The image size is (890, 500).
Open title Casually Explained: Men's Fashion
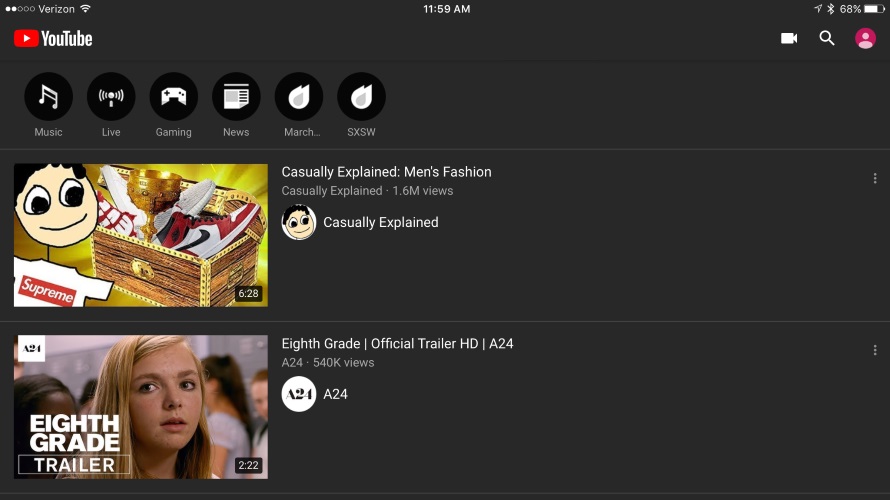pos(387,172)
